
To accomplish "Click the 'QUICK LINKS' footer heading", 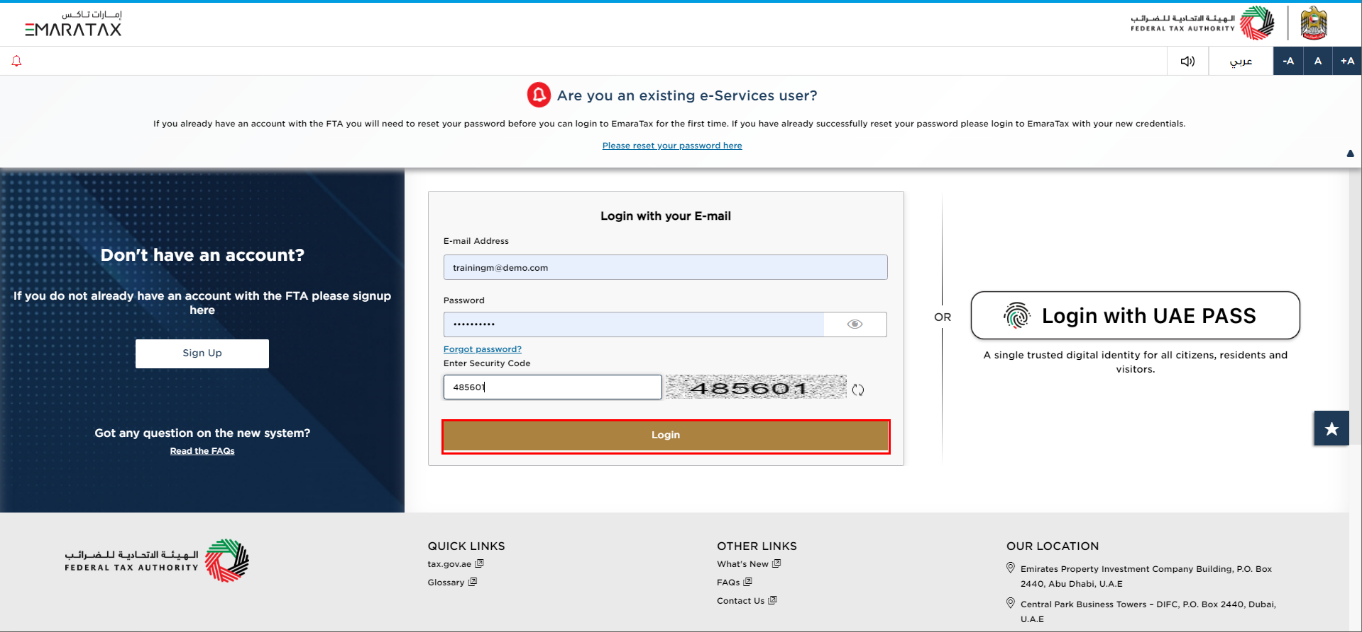I will click(x=466, y=546).
